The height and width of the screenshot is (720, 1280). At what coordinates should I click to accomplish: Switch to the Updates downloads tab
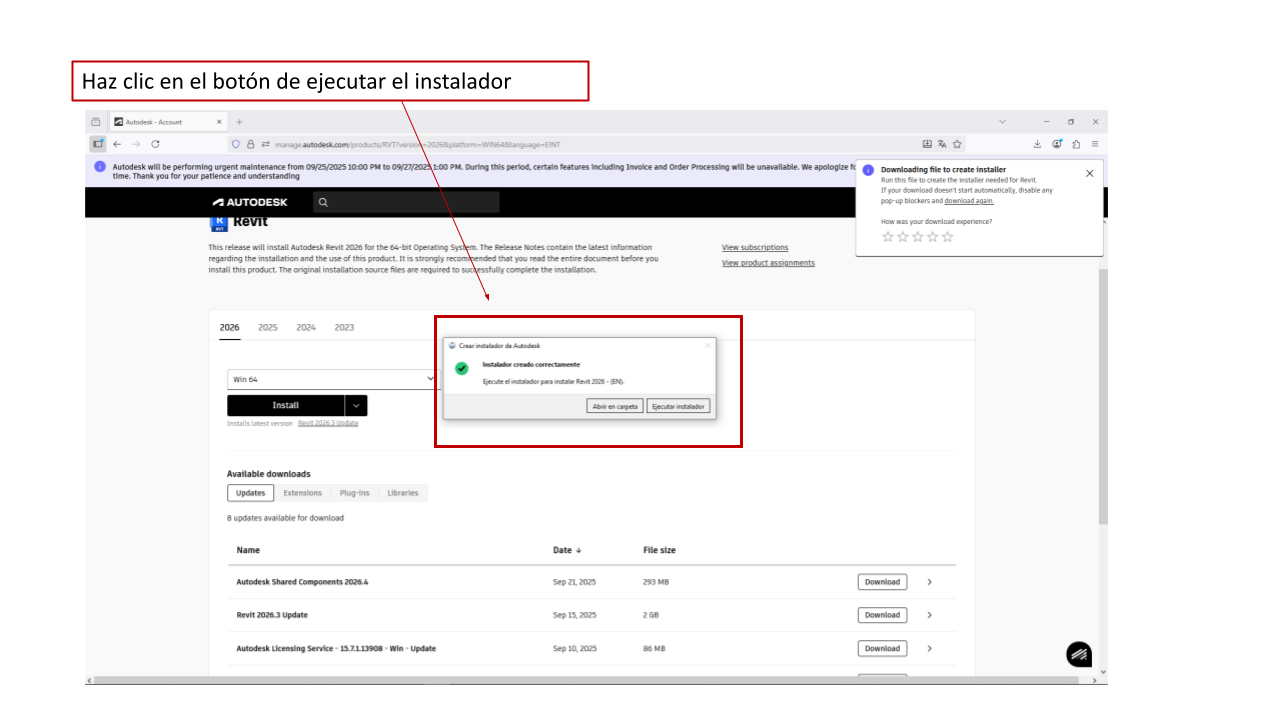pyautogui.click(x=250, y=493)
